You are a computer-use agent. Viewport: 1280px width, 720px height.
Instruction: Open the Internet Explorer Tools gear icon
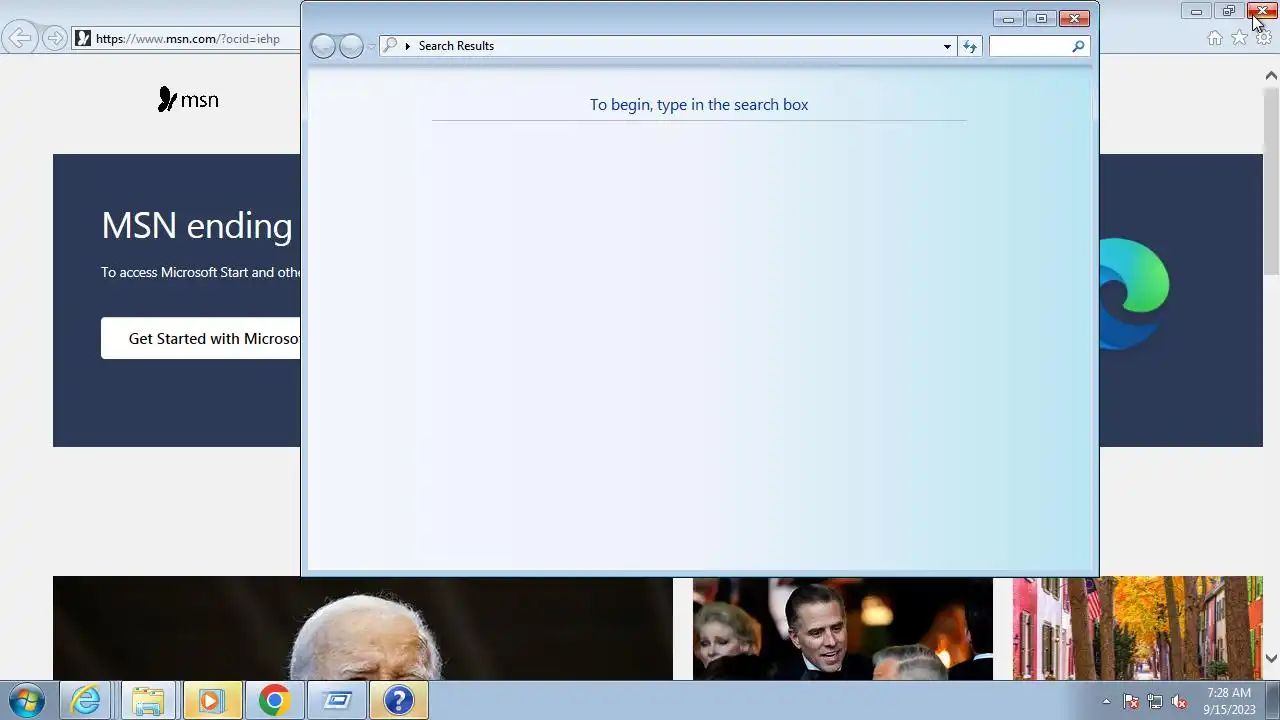(1264, 38)
